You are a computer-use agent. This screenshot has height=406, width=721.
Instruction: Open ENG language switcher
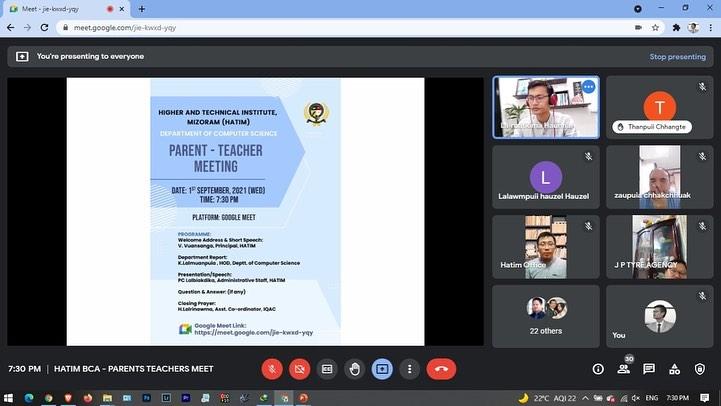click(x=652, y=398)
